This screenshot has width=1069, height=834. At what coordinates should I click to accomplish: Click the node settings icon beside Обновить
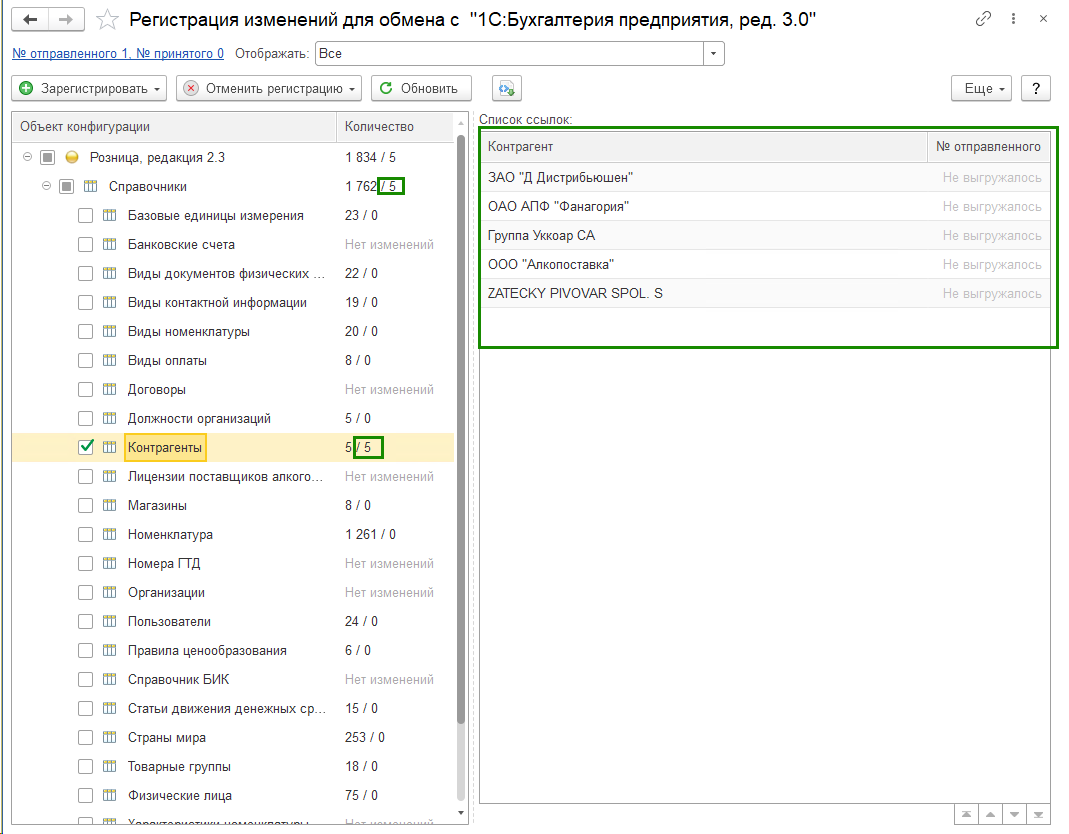click(x=507, y=89)
